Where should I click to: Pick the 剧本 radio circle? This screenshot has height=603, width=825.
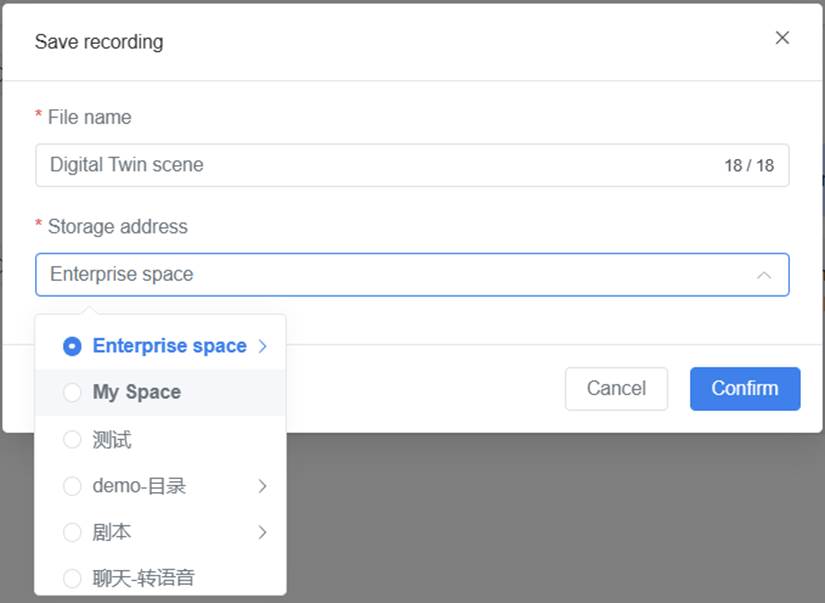72,532
